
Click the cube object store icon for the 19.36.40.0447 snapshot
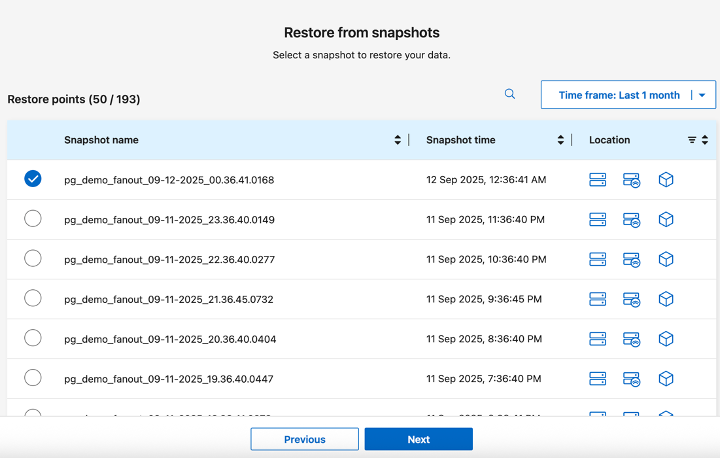666,378
